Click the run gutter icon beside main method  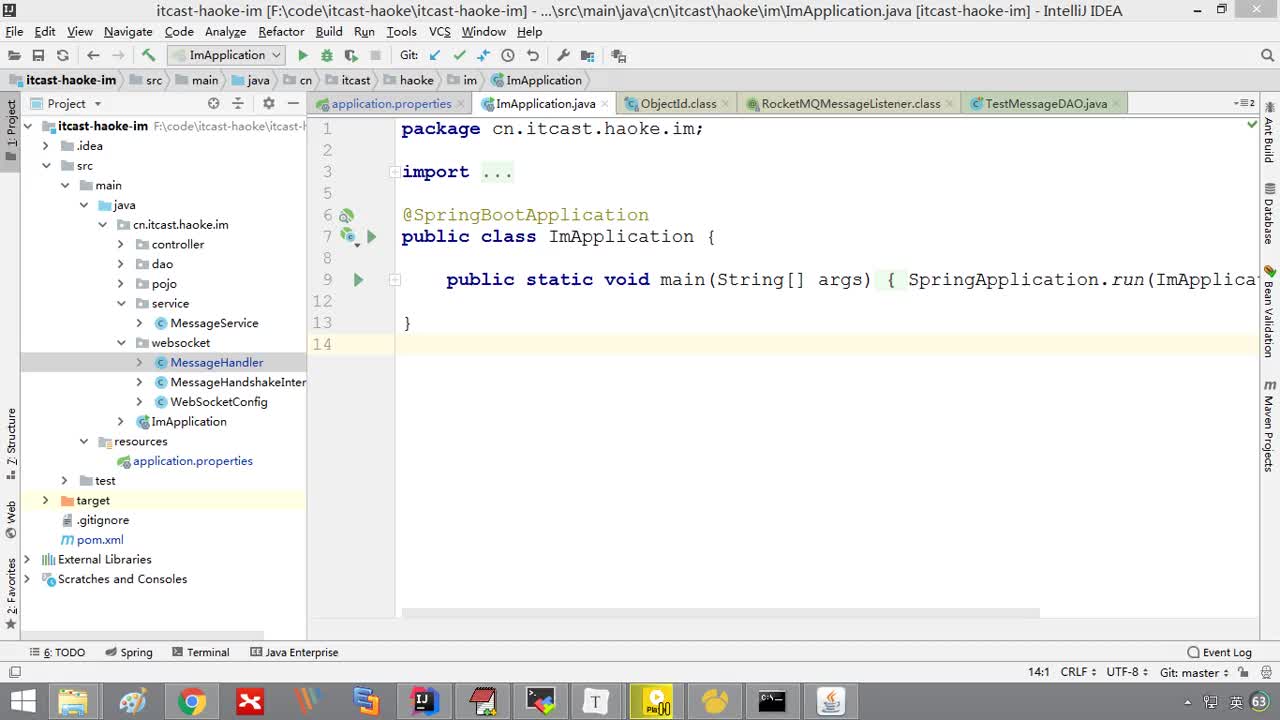[x=358, y=280]
